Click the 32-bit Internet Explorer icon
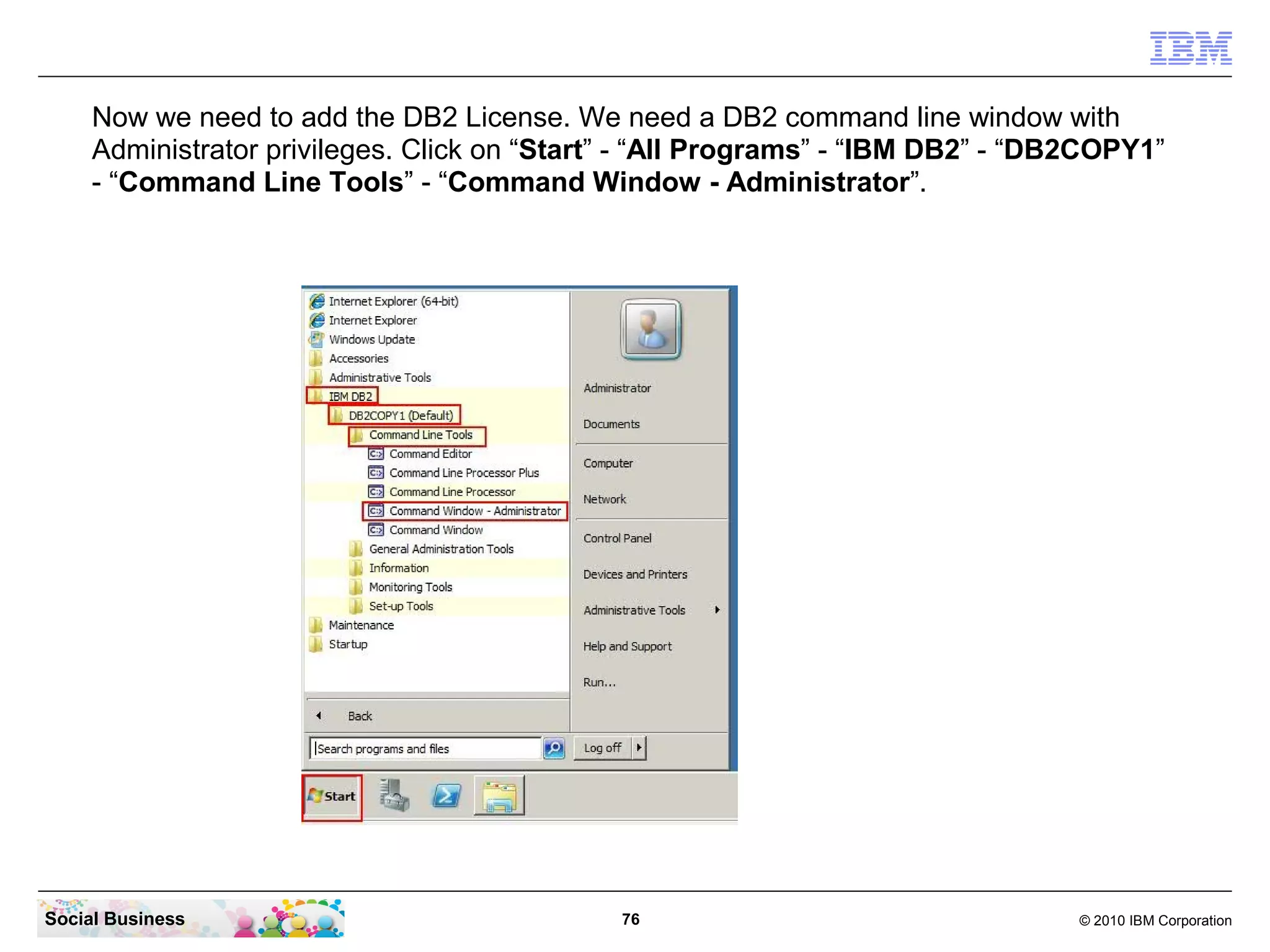The height and width of the screenshot is (952, 1270). pos(317,320)
